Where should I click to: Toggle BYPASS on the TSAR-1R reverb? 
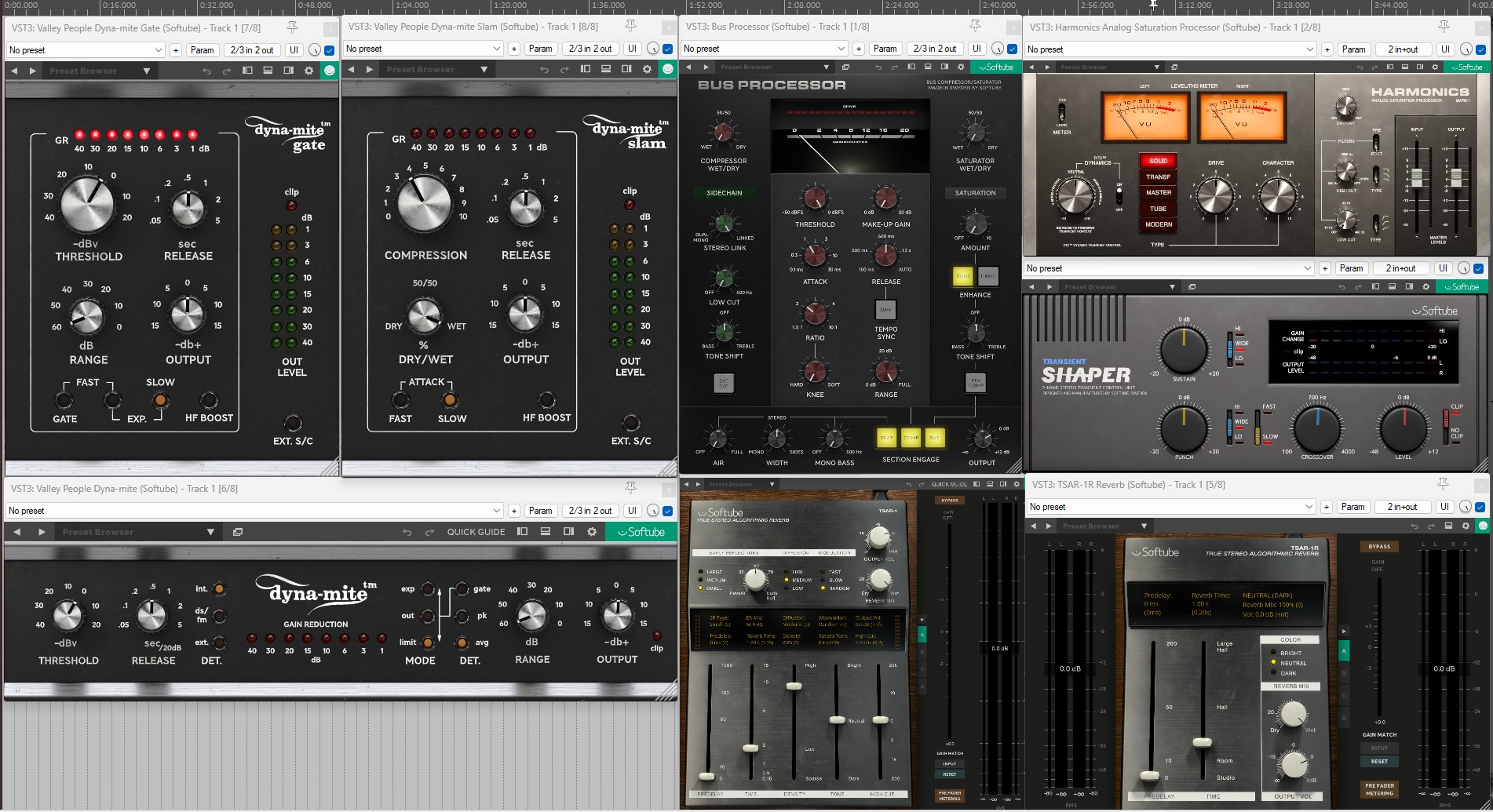1379,546
